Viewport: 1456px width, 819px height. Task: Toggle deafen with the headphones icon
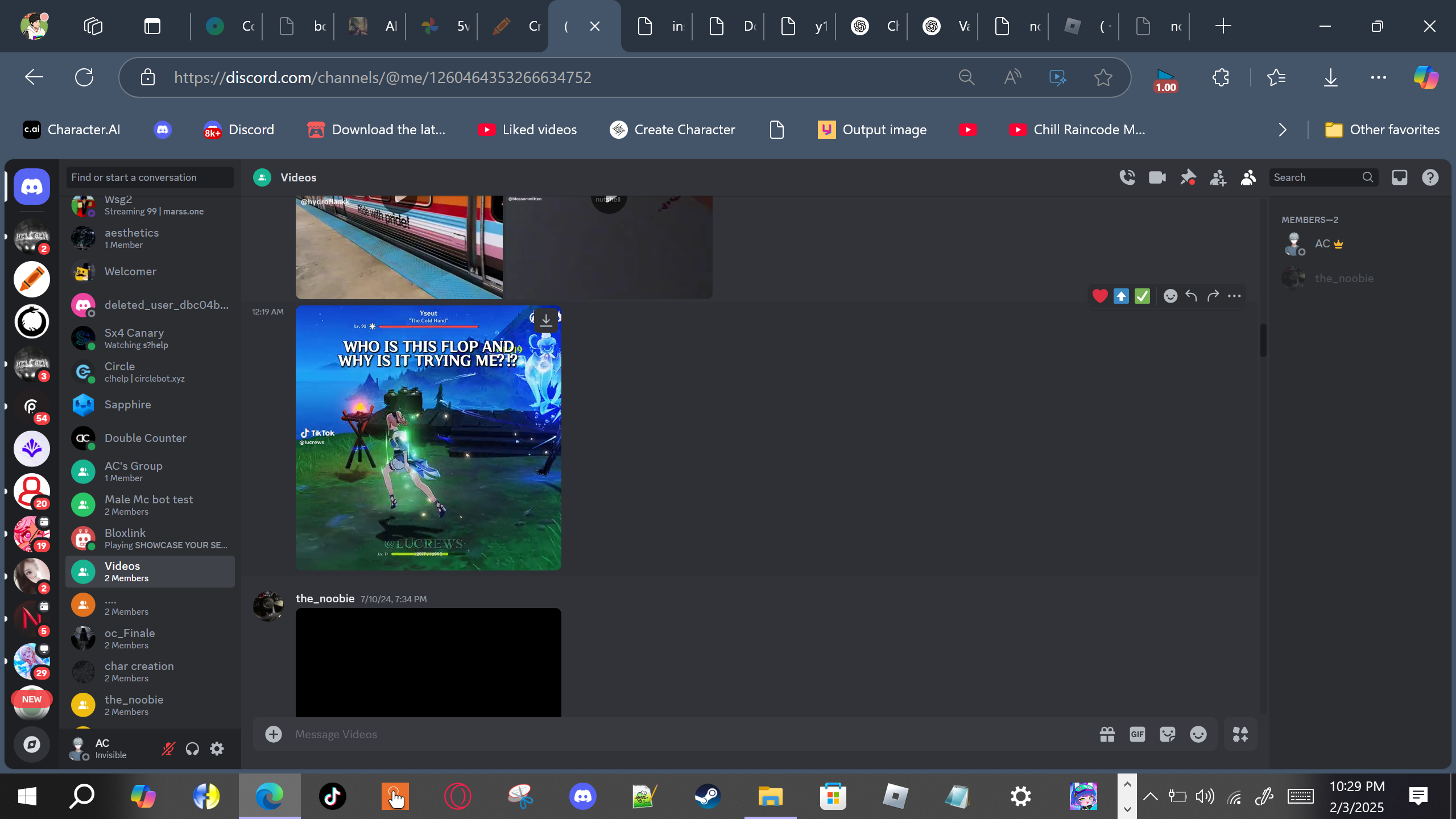click(192, 748)
